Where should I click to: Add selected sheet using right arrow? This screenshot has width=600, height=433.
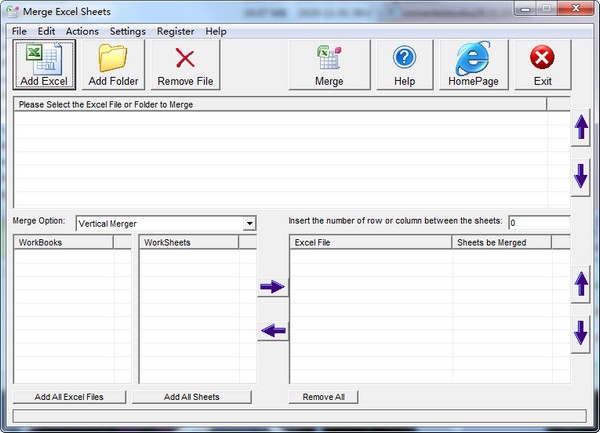click(272, 288)
